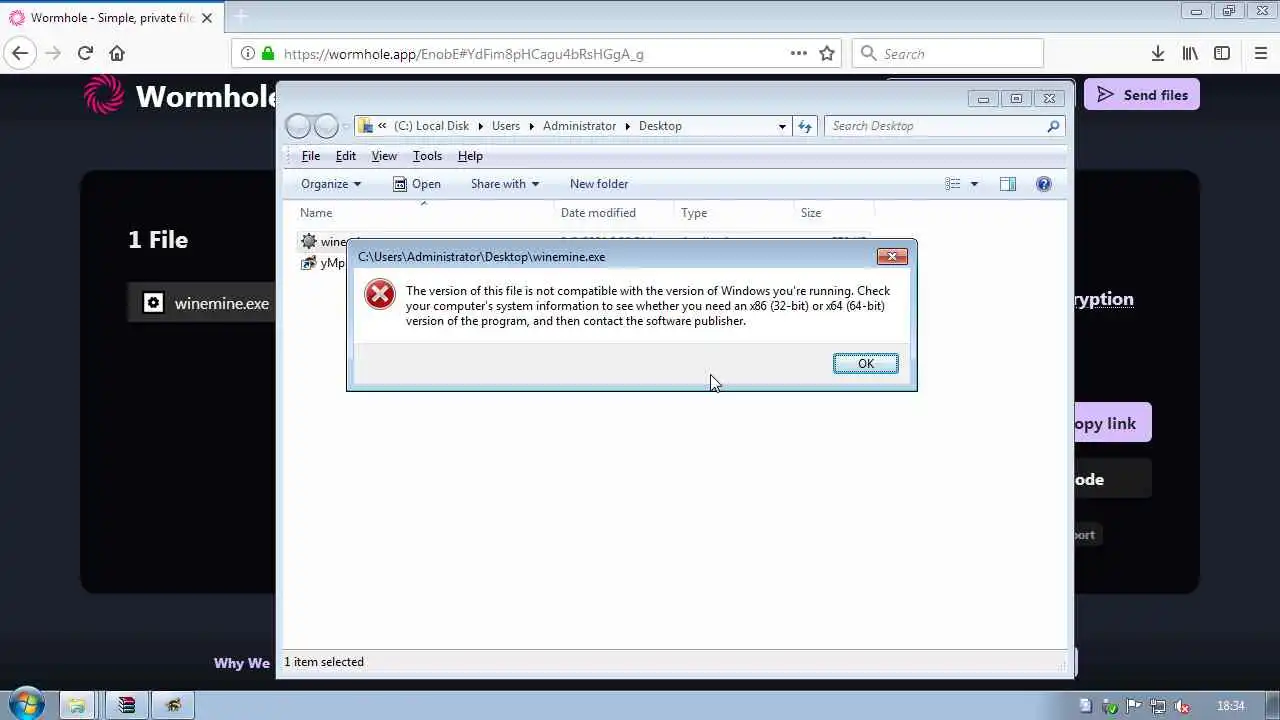Select the Wormhole browser tab
The image size is (1280, 720).
110,17
